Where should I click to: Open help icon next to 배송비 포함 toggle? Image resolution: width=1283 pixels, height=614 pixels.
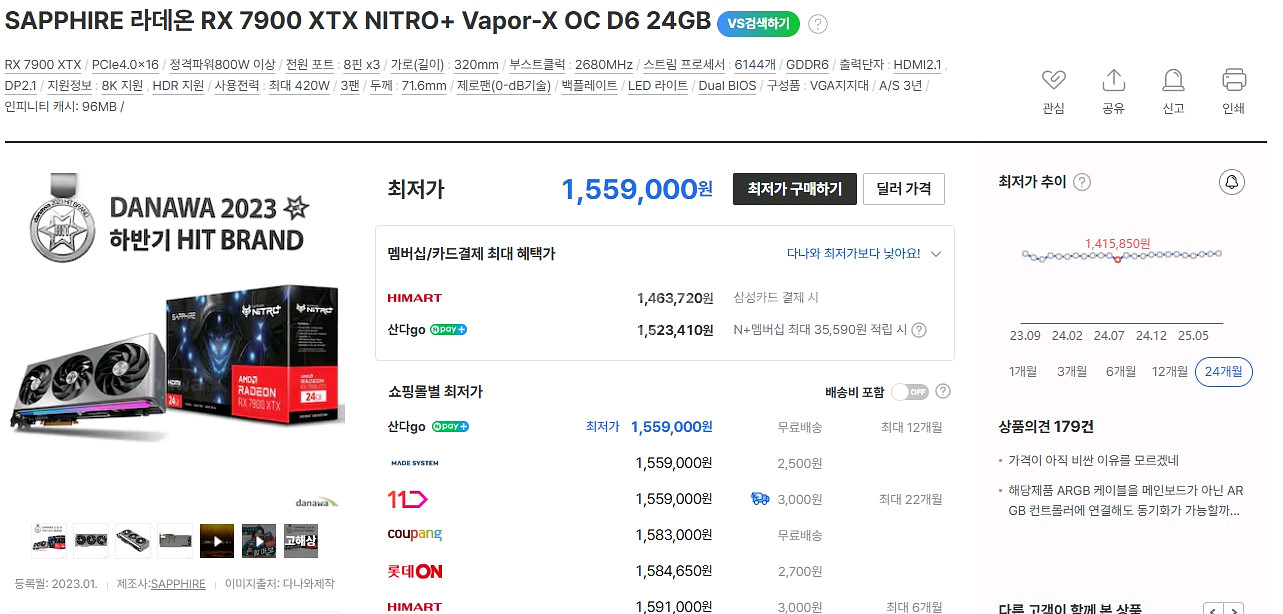(x=942, y=391)
